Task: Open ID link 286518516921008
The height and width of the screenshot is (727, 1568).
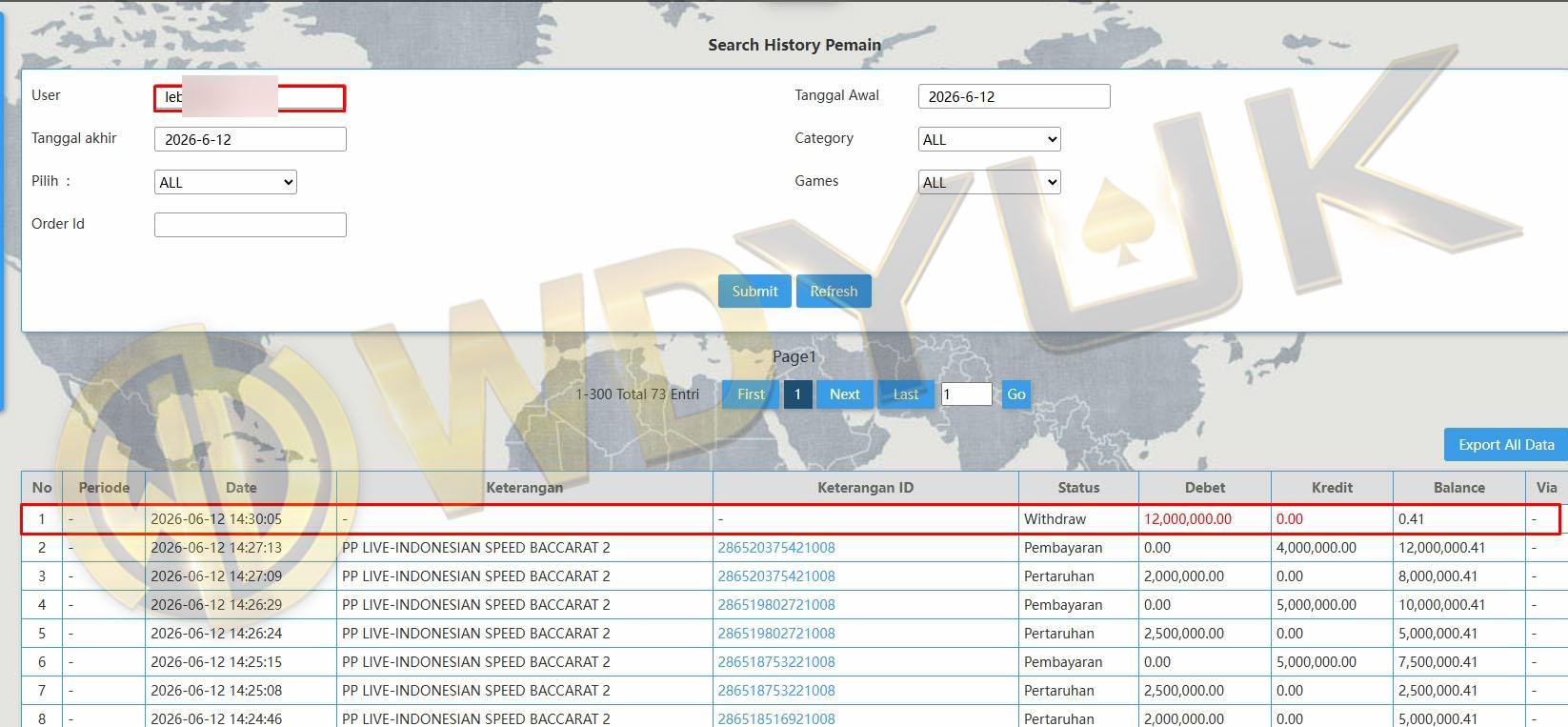Action: tap(776, 719)
